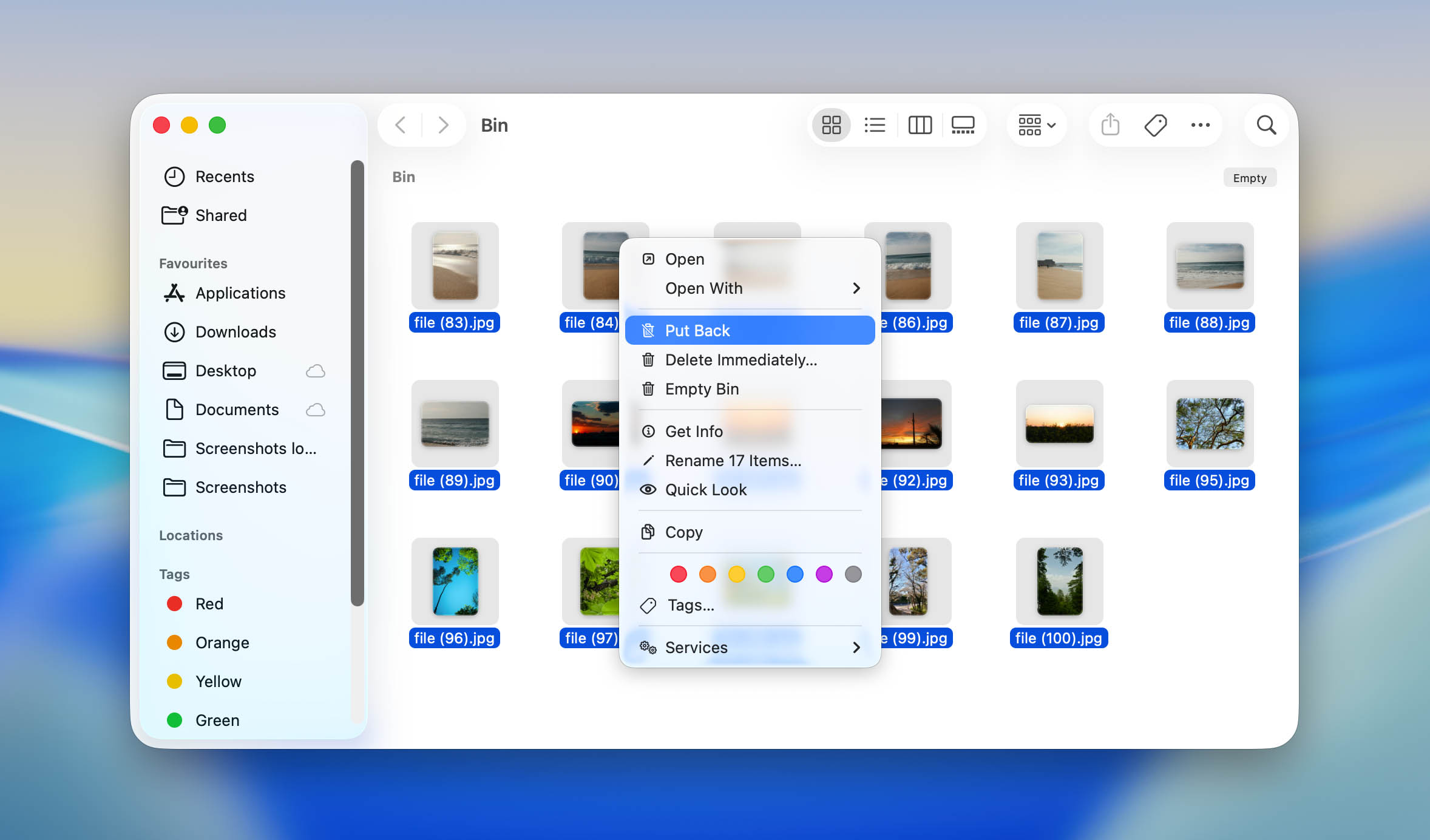Select the file (100).jpg thumbnail
This screenshot has width=1430, height=840.
1059,581
